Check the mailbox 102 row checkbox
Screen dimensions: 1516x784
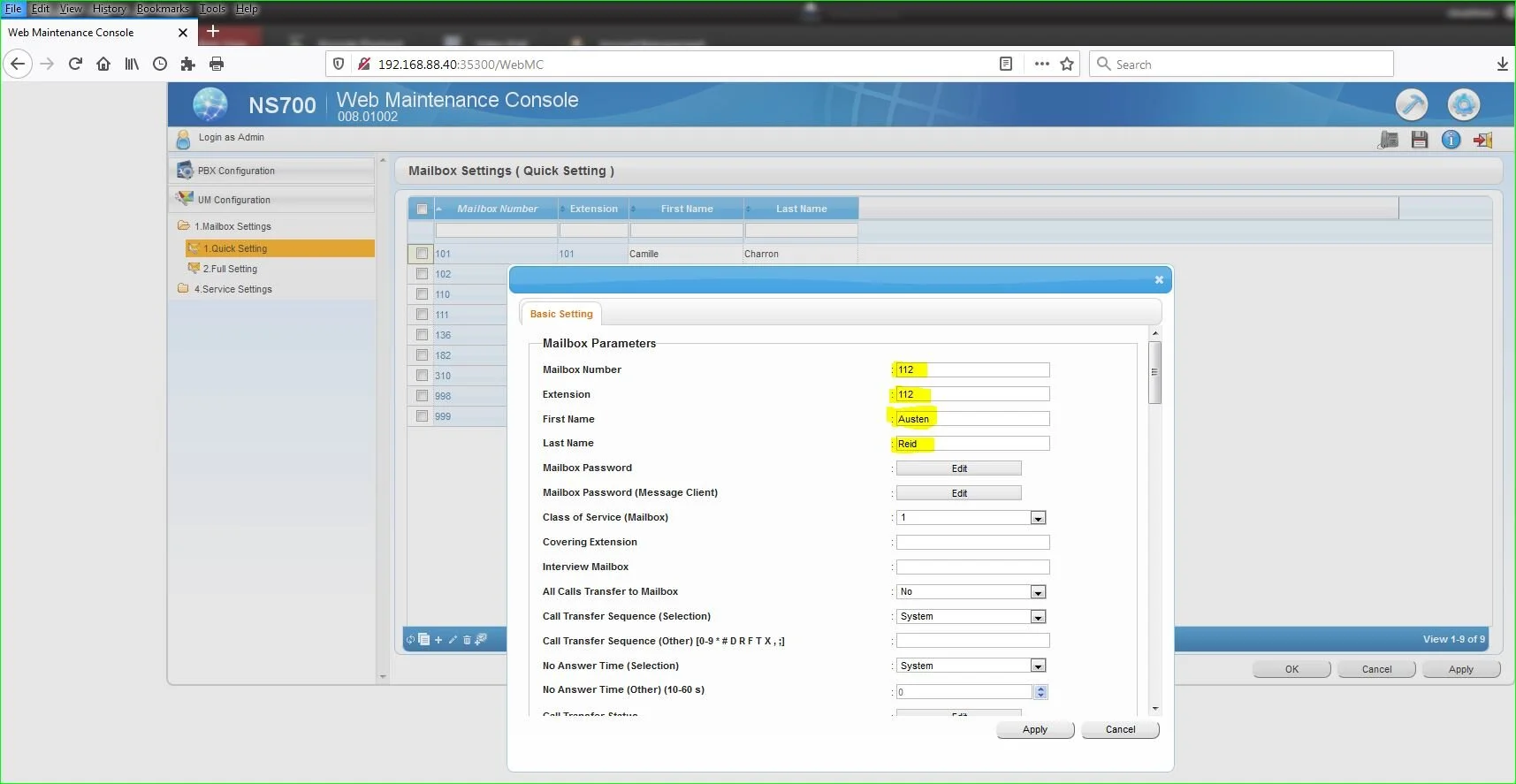point(422,274)
